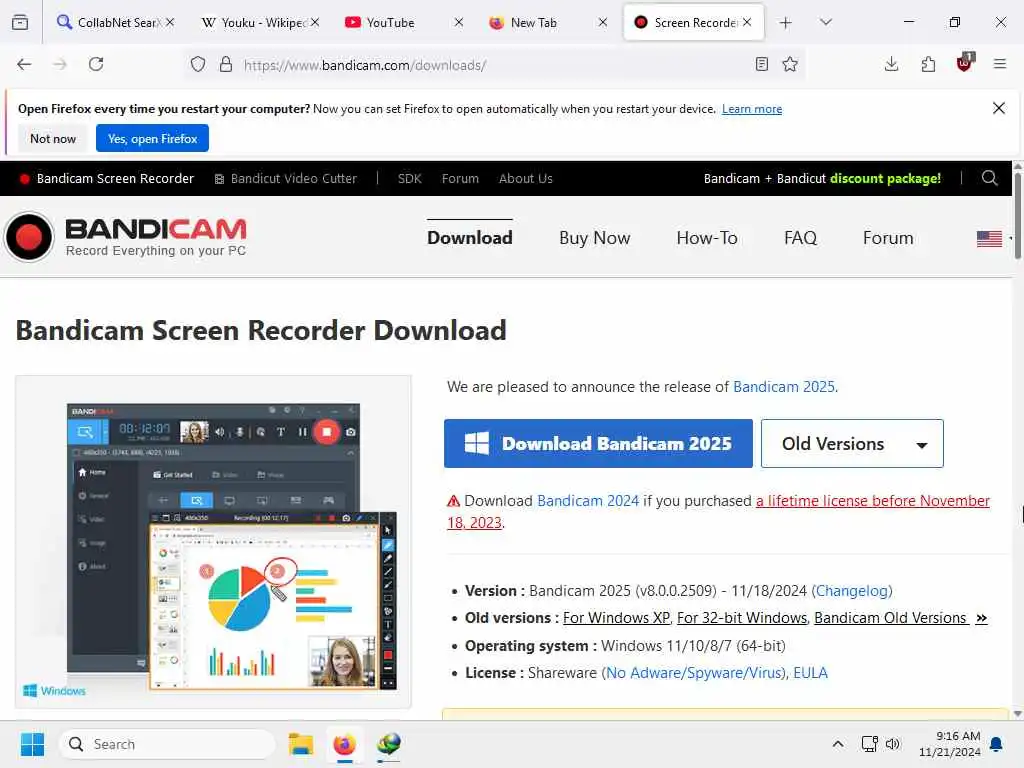The width and height of the screenshot is (1024, 768).
Task: Click the uBlock Origin shield icon
Action: pyautogui.click(x=965, y=63)
